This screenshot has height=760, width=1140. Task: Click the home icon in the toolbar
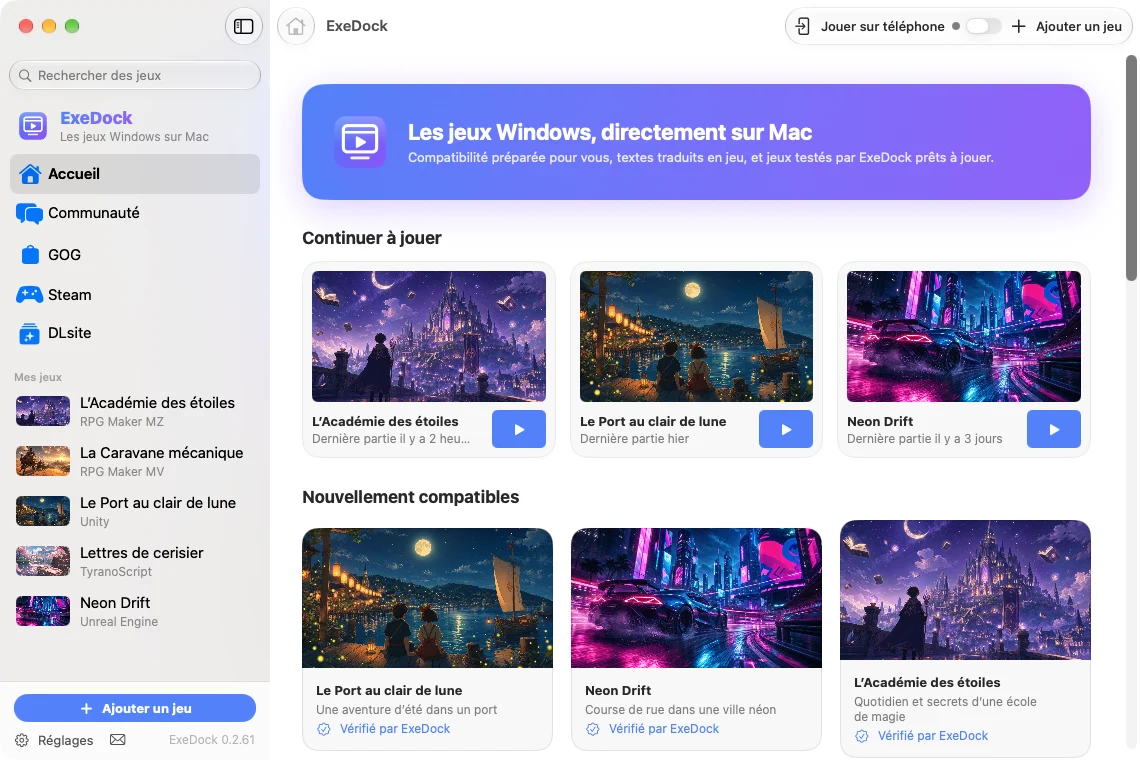tap(295, 26)
